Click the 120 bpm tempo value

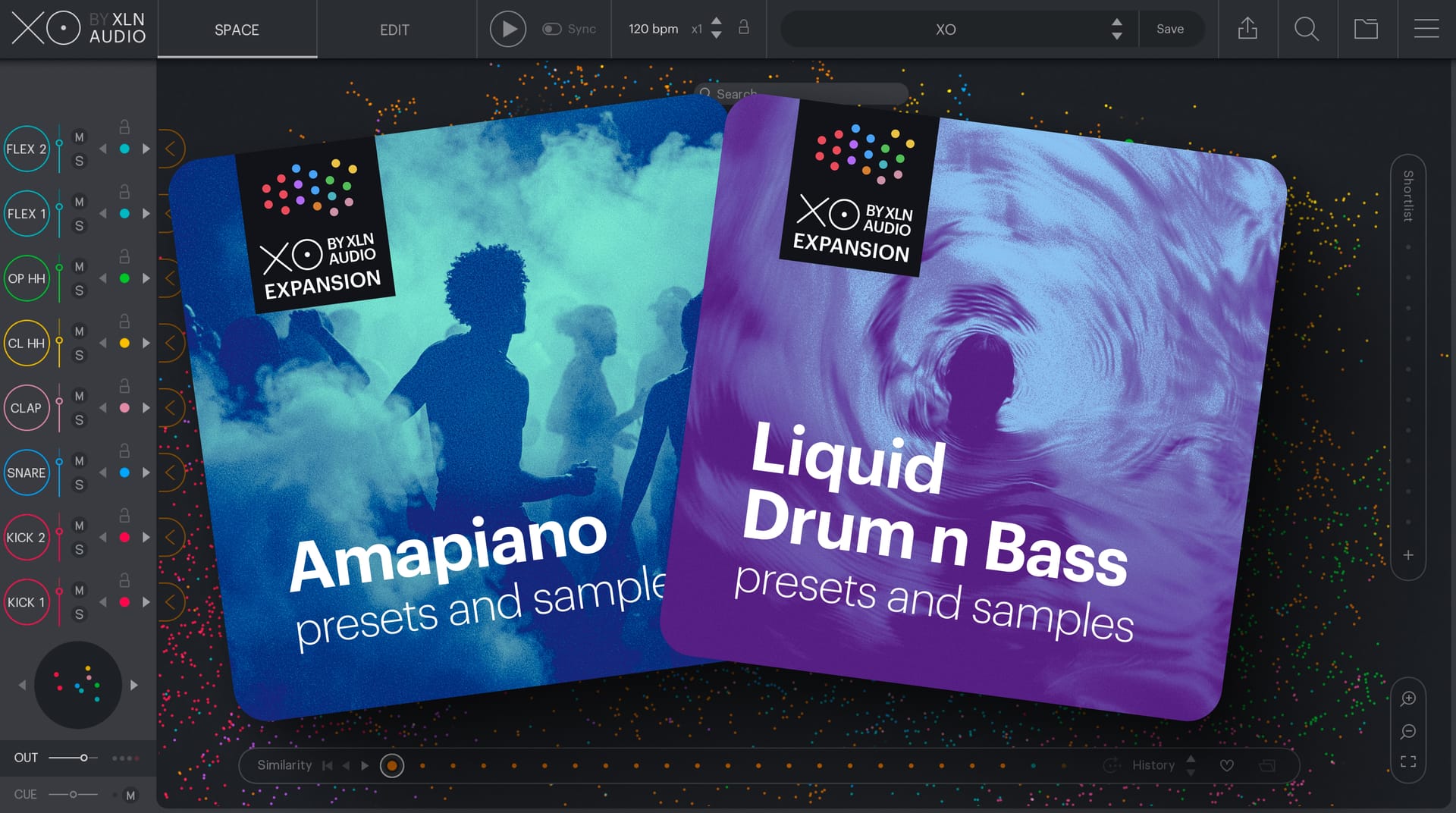(x=653, y=29)
